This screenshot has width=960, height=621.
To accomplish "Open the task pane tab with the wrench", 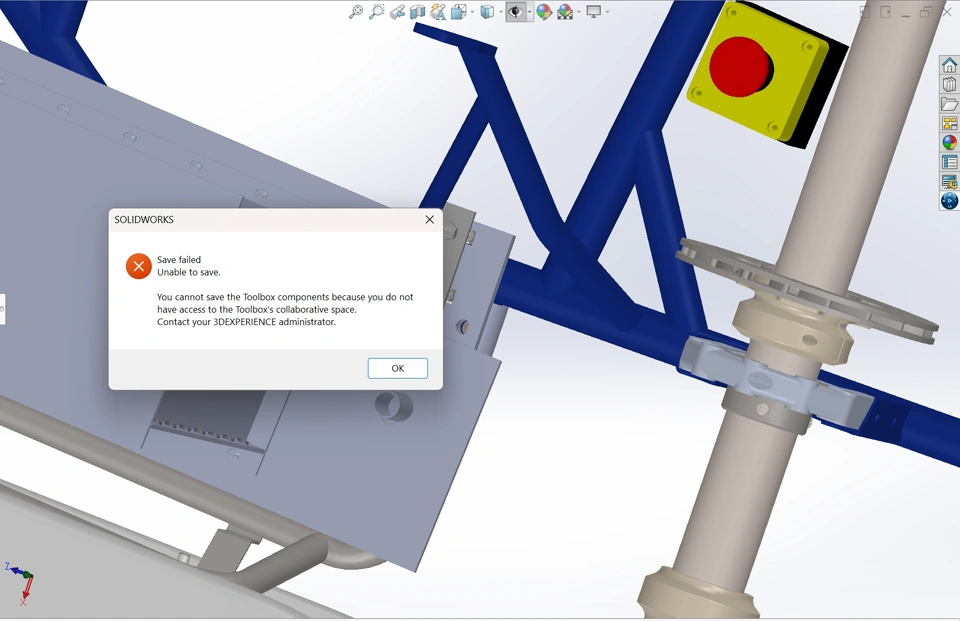I will click(950, 182).
